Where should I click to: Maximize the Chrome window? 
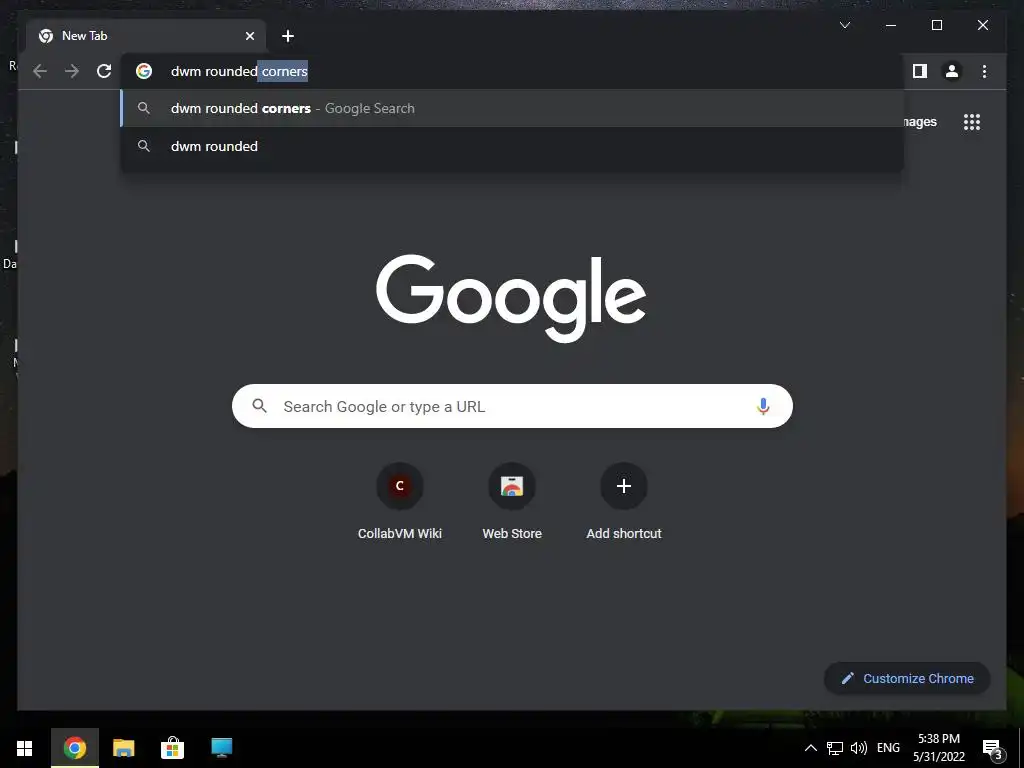pos(936,25)
